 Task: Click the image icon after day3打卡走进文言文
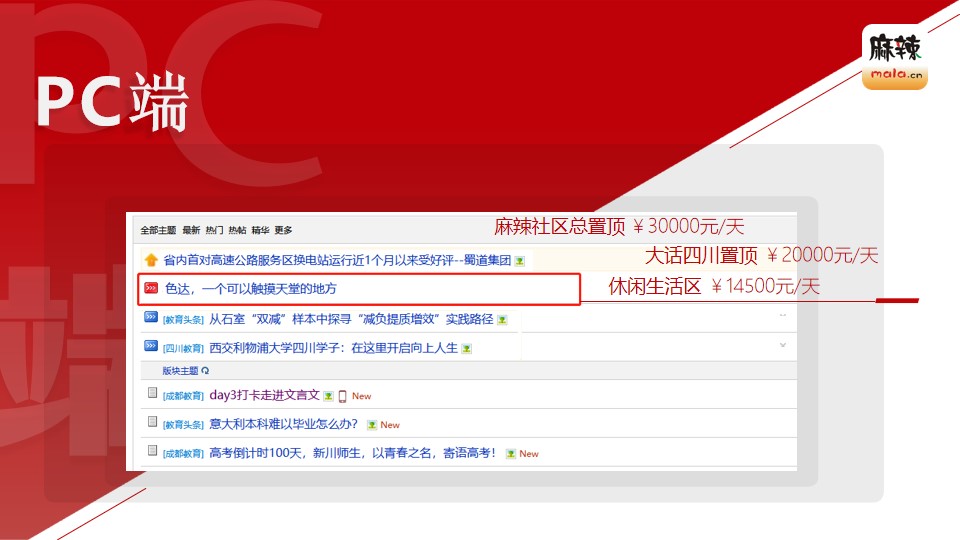329,396
